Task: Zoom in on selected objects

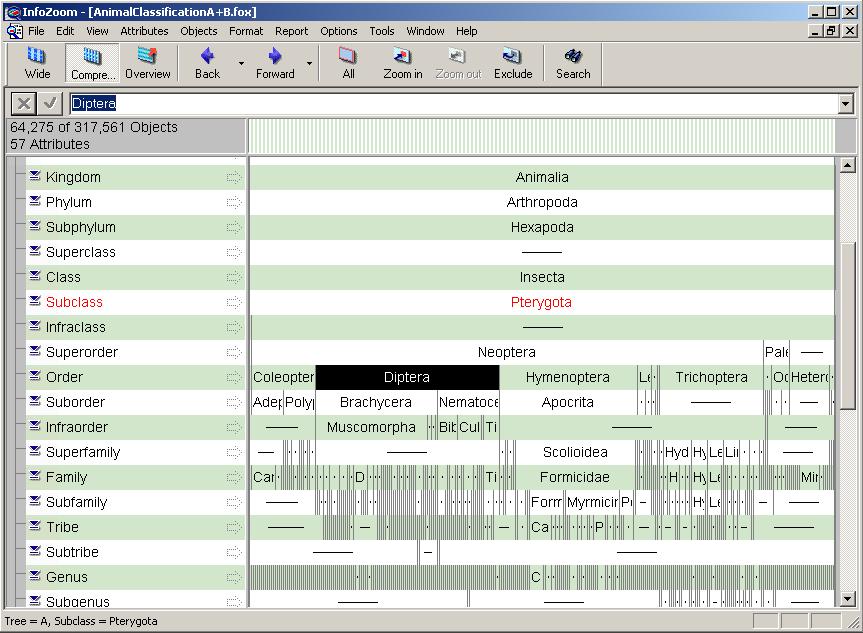Action: click(x=402, y=62)
